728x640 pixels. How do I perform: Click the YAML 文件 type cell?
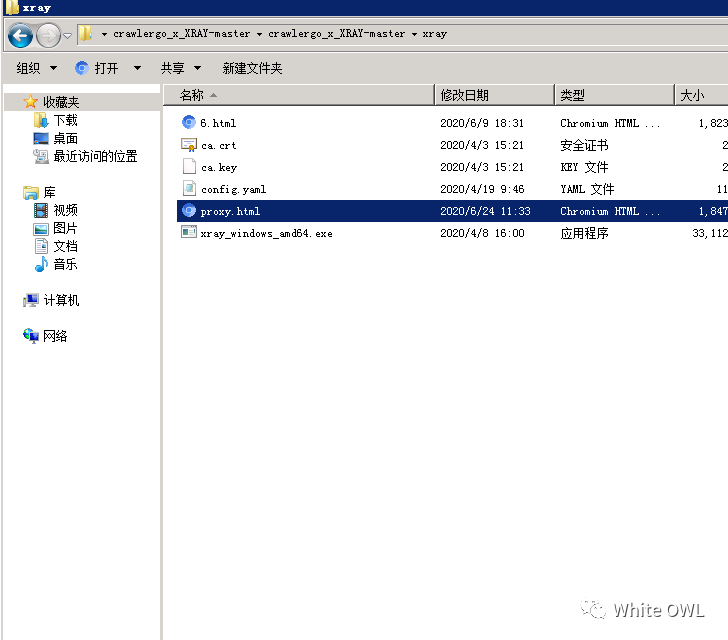[587, 189]
